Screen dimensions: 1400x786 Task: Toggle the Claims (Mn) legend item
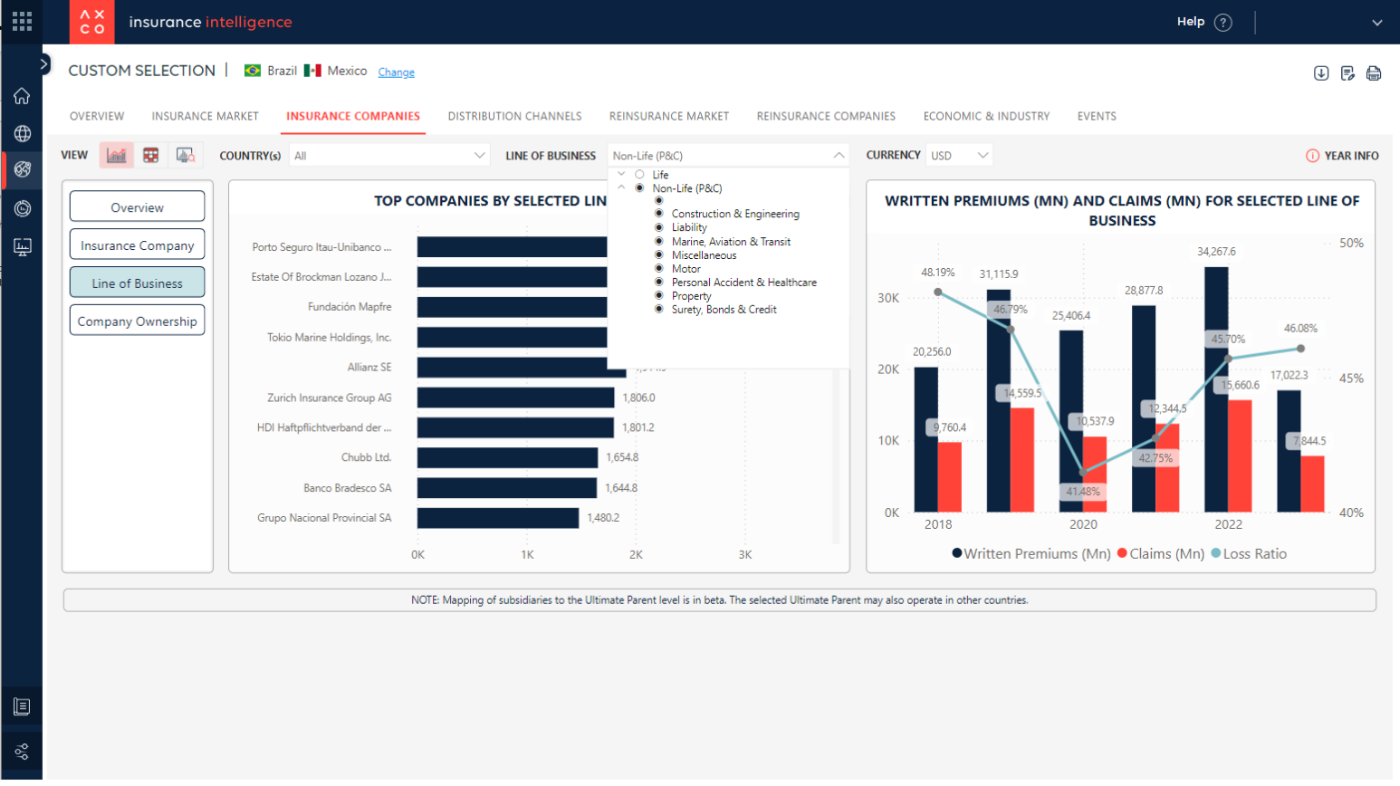(x=1161, y=553)
